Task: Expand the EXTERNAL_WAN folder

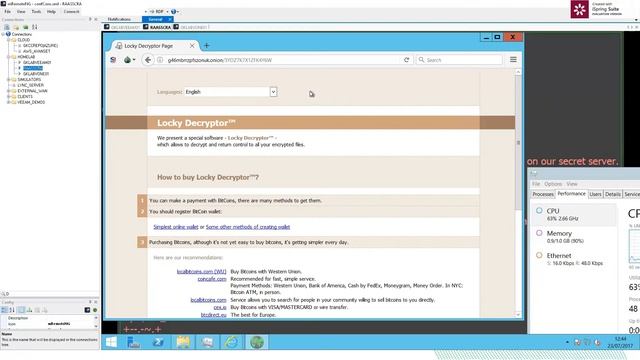Action: [9, 91]
